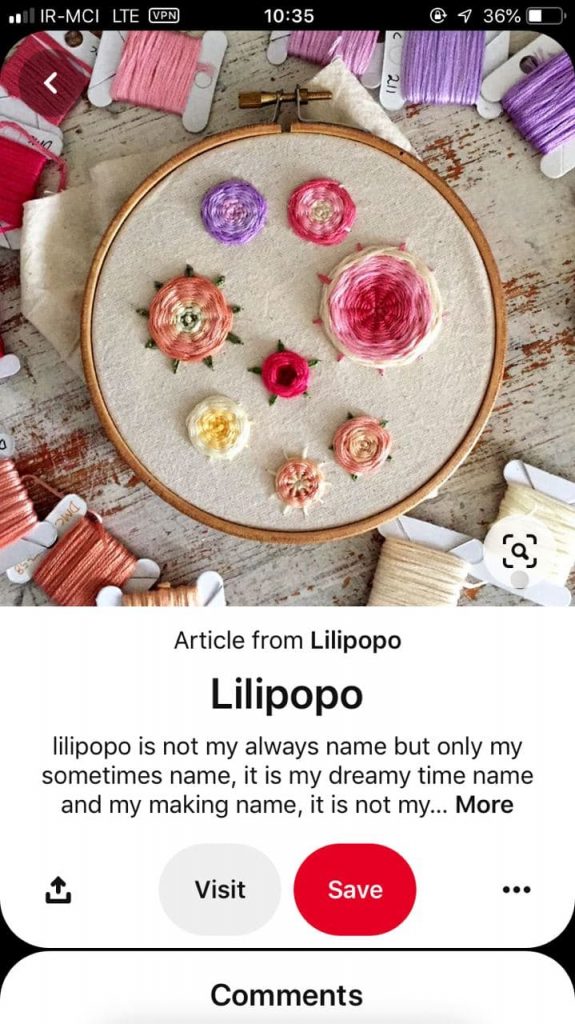Expand the Comments section
575x1024 pixels.
(286, 995)
